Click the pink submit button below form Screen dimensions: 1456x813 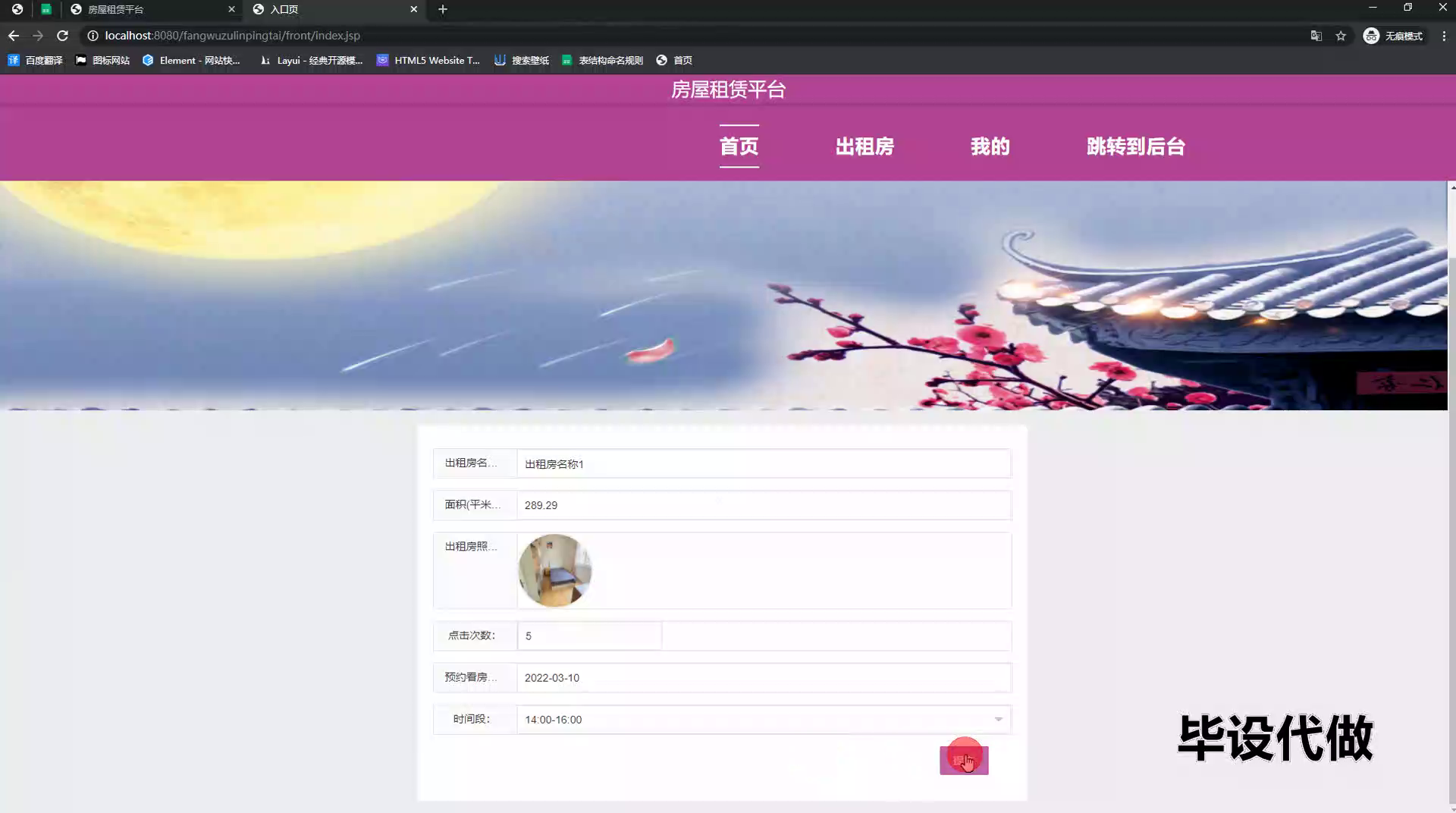(964, 760)
